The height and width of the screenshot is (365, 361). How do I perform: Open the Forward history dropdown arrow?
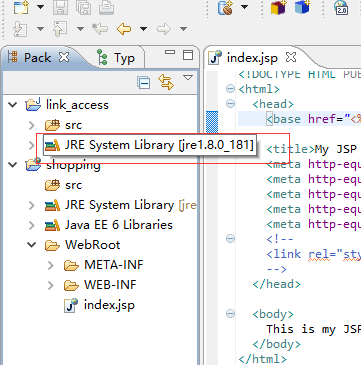pyautogui.click(x=183, y=29)
